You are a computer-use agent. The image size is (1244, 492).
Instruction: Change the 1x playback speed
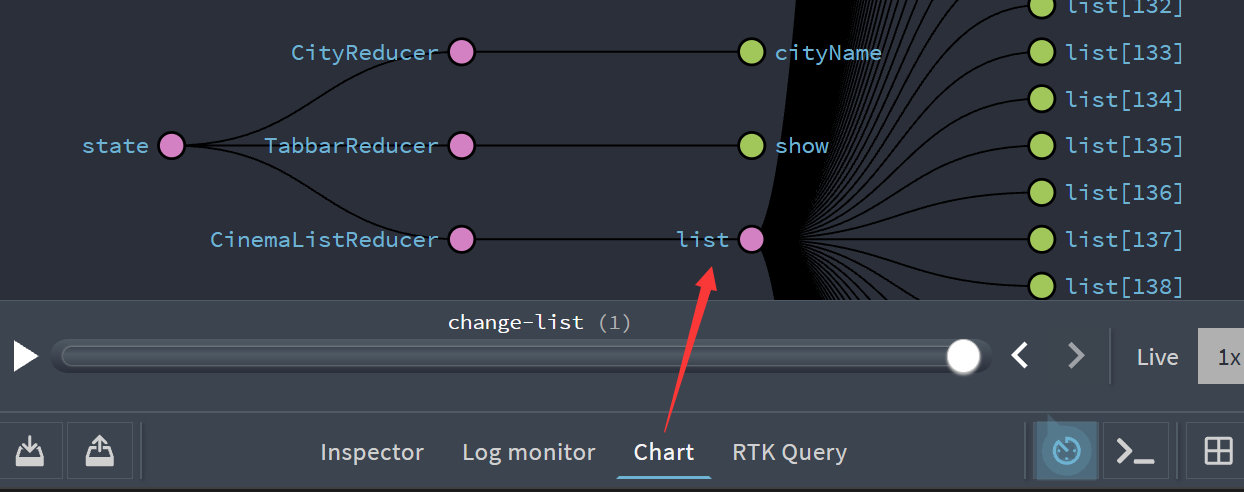coord(1226,357)
